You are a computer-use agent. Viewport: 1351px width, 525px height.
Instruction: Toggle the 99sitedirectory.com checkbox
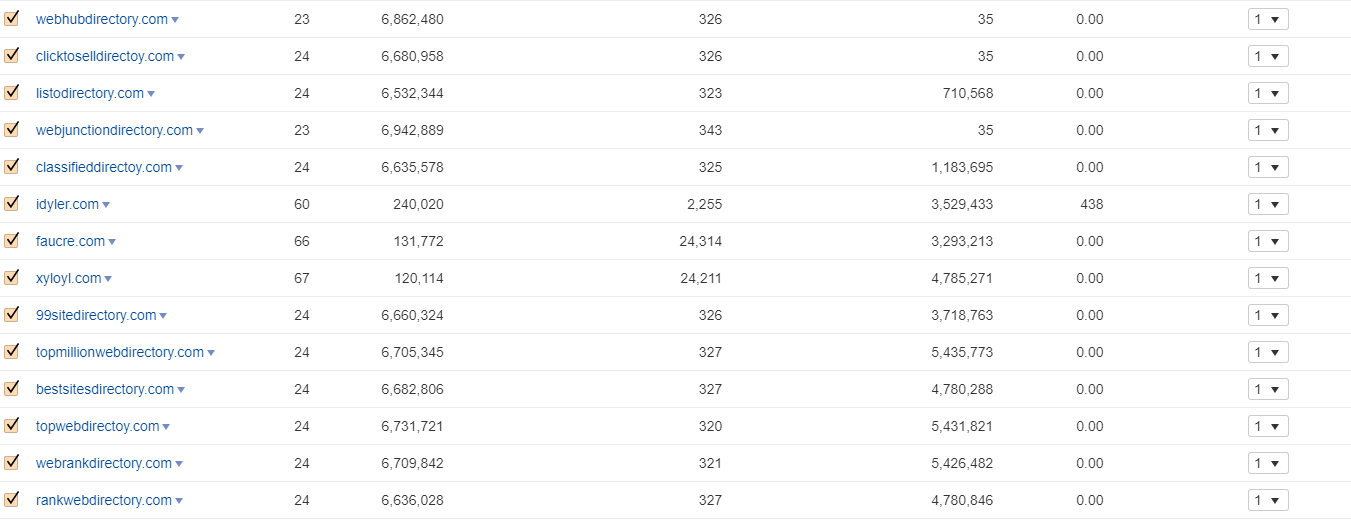coord(12,314)
